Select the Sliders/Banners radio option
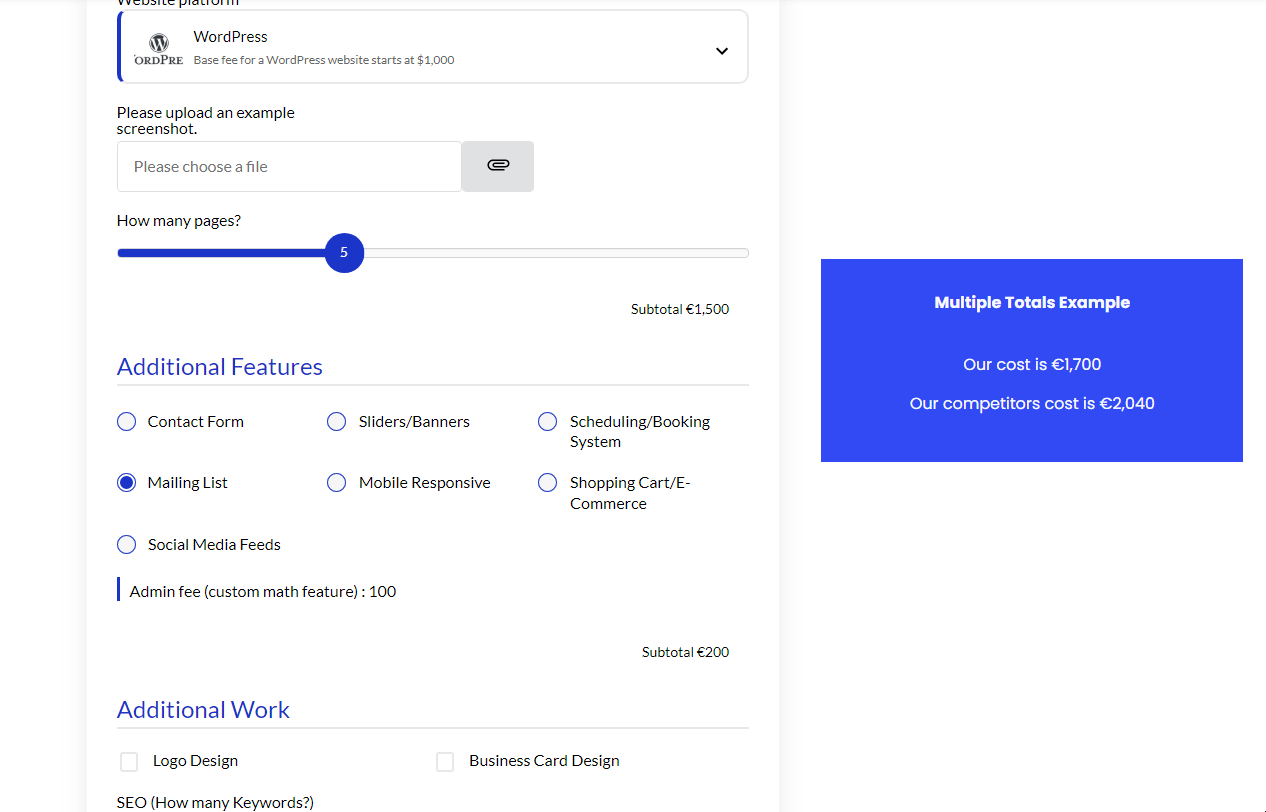The width and height of the screenshot is (1266, 812). coord(337,422)
